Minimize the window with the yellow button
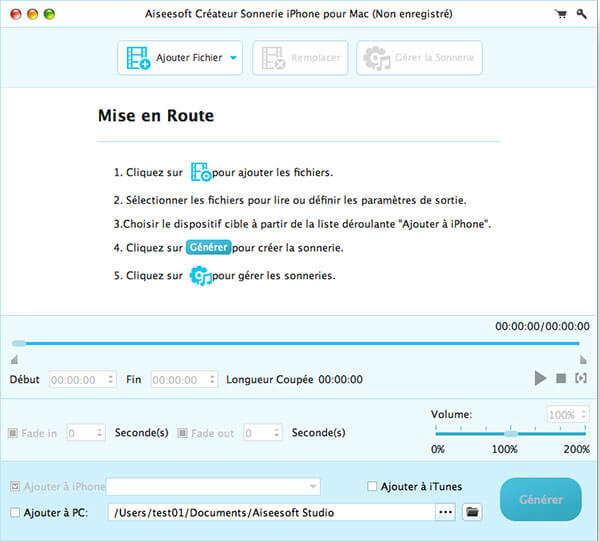This screenshot has height=541, width=600. pos(33,14)
